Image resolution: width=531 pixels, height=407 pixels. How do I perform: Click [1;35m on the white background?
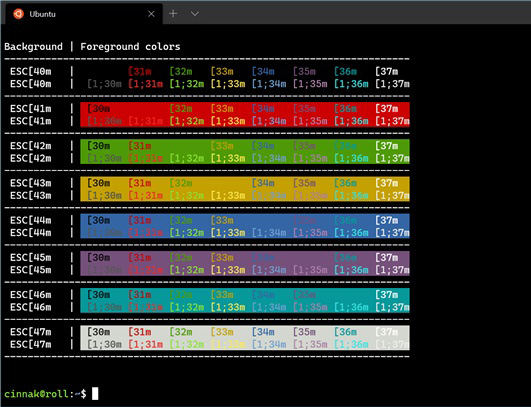click(x=311, y=345)
